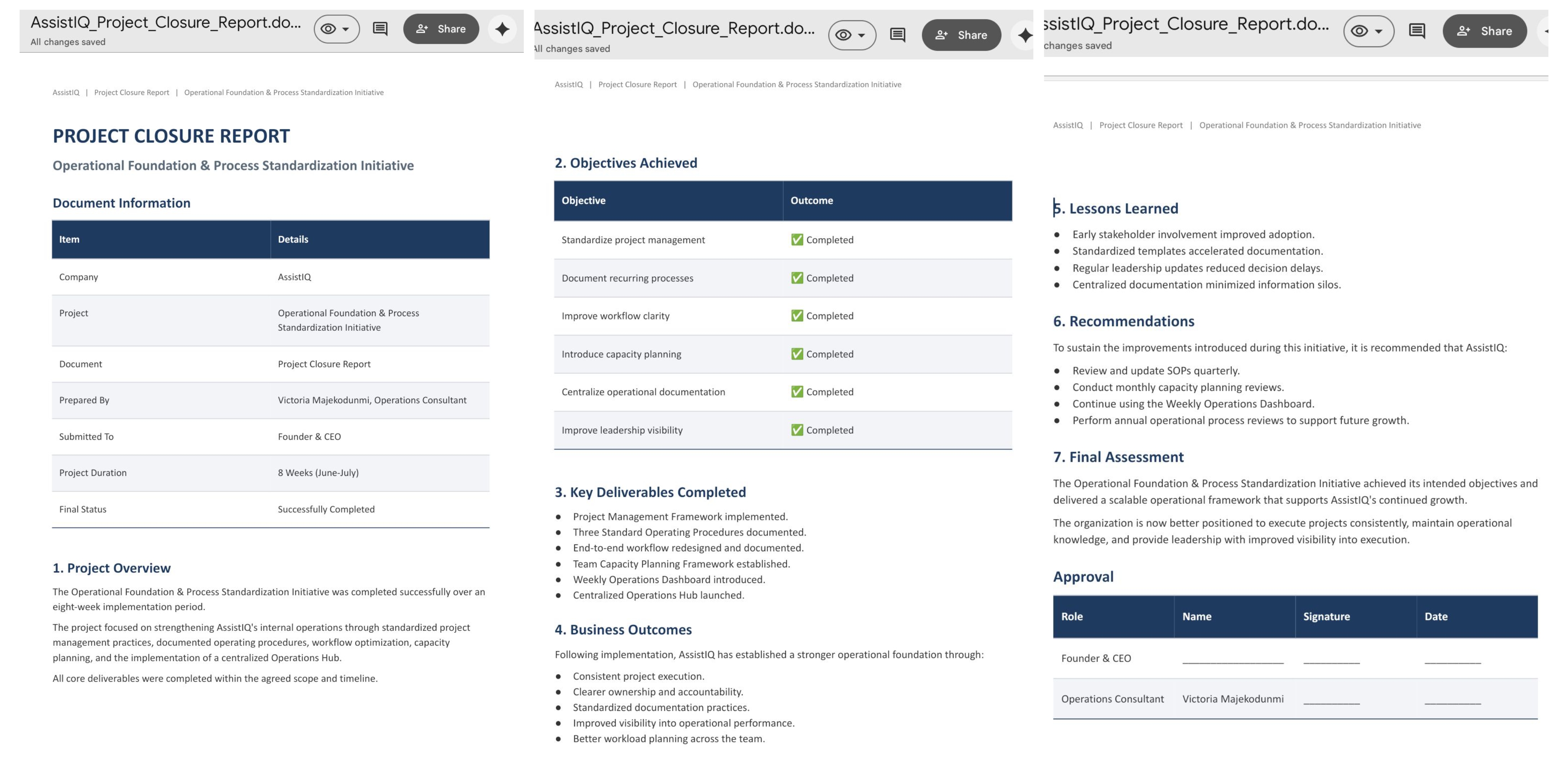Click checkmark in 'Document recurring processes' row
The image size is (1568, 784).
797,278
